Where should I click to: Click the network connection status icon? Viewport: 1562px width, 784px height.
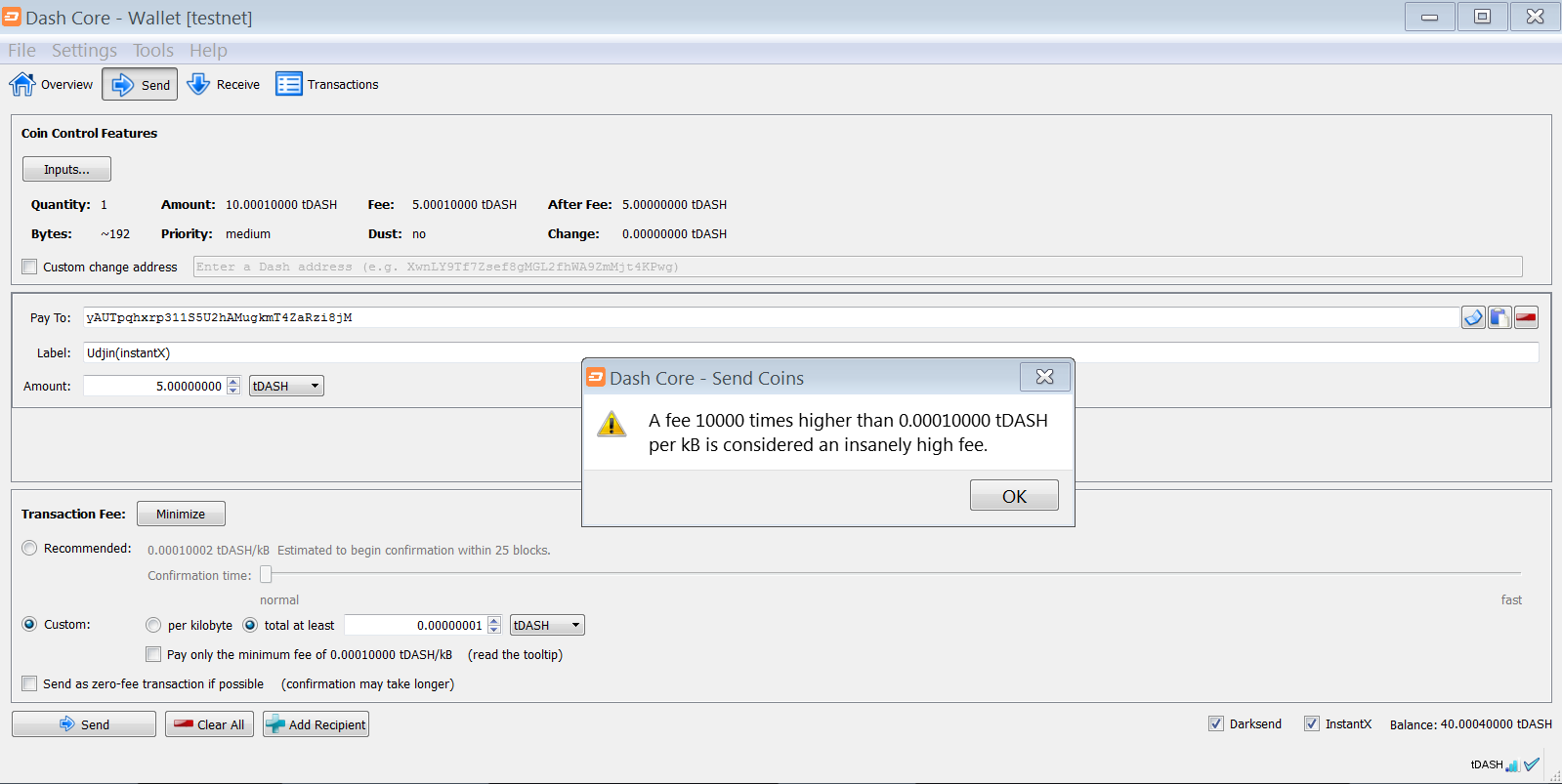1512,765
